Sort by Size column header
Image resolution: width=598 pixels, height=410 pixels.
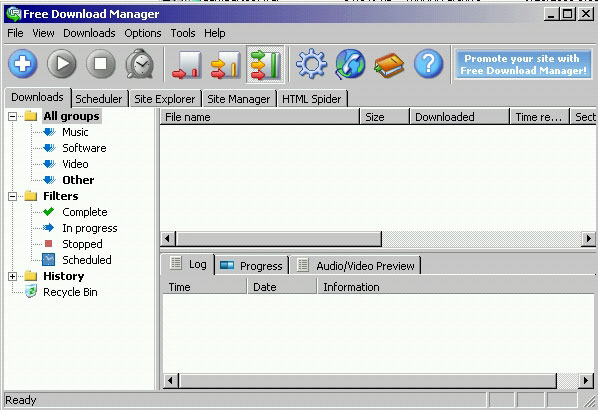point(384,117)
